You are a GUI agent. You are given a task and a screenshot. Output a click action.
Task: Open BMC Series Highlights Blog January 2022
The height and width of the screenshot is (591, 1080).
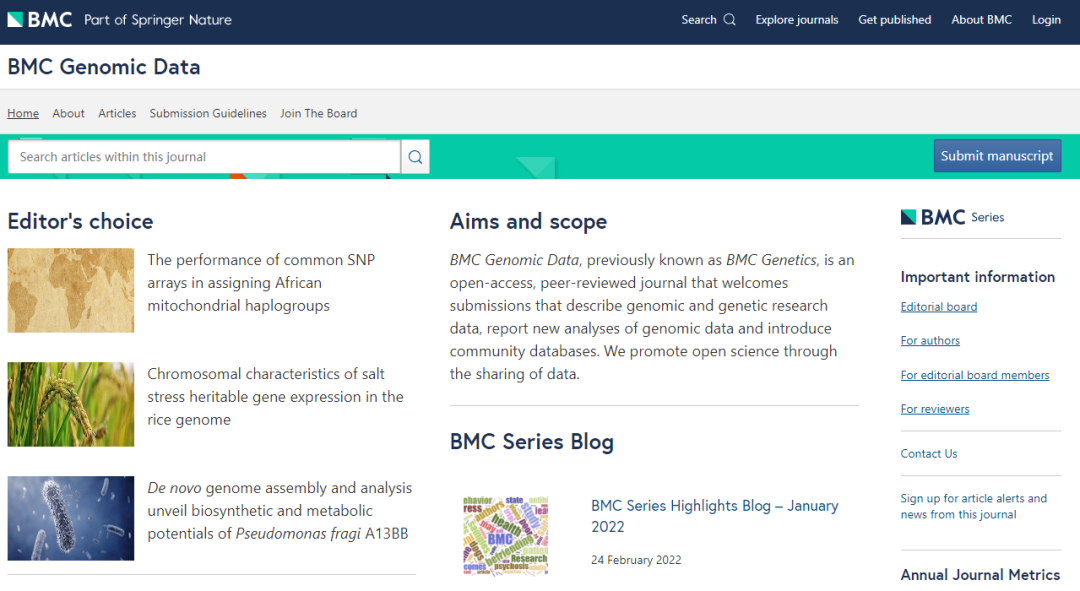tap(715, 516)
